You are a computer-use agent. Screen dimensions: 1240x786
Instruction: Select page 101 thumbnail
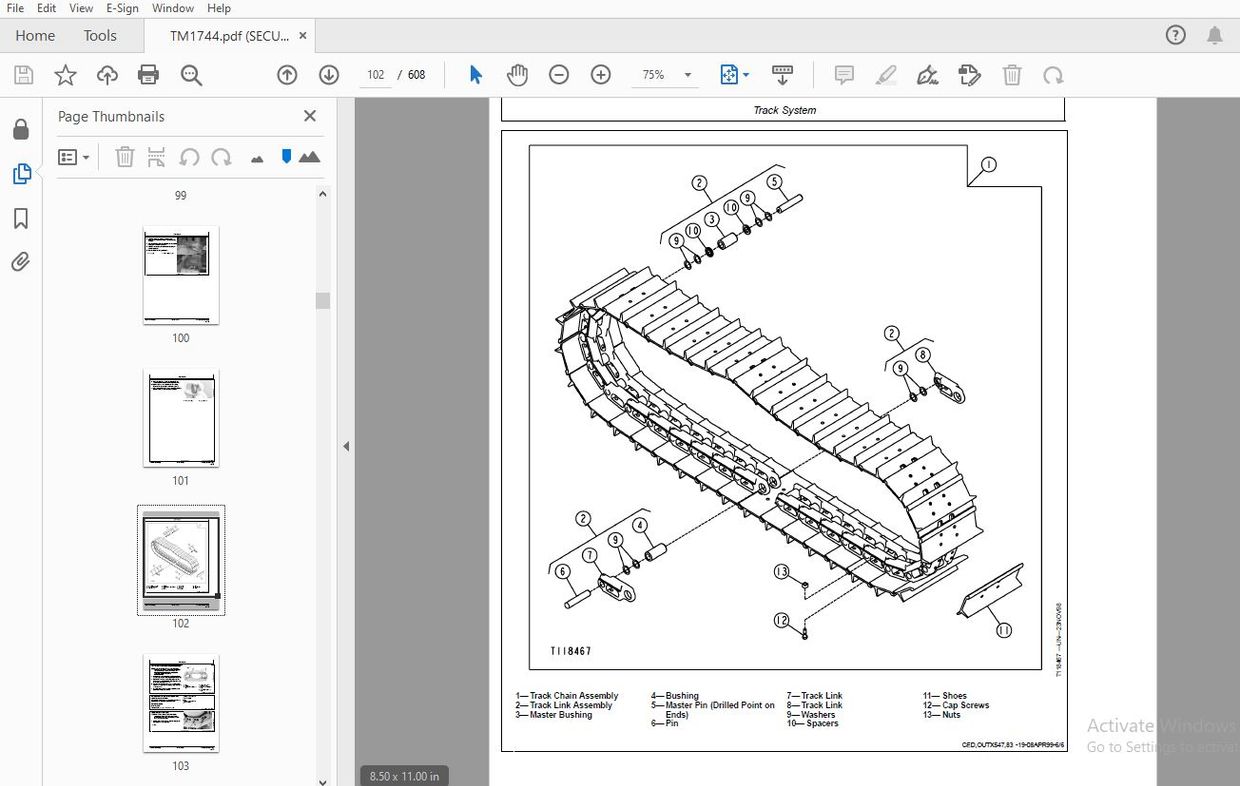[x=181, y=418]
